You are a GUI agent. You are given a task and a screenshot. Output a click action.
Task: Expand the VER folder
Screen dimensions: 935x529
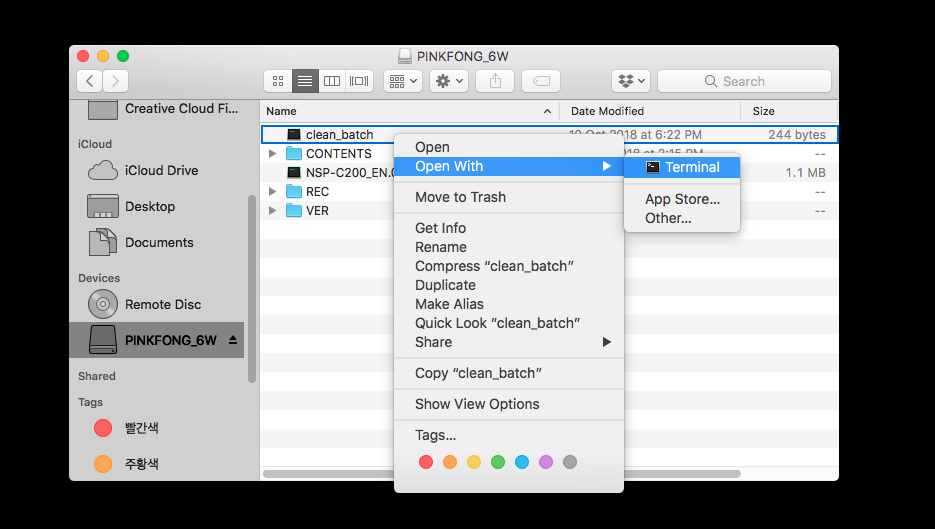pos(273,211)
